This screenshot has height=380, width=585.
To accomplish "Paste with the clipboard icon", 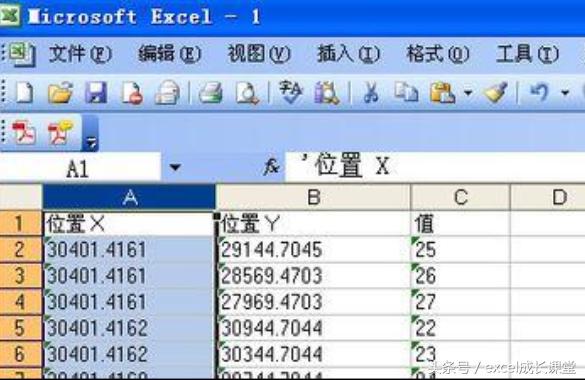I will tap(442, 92).
